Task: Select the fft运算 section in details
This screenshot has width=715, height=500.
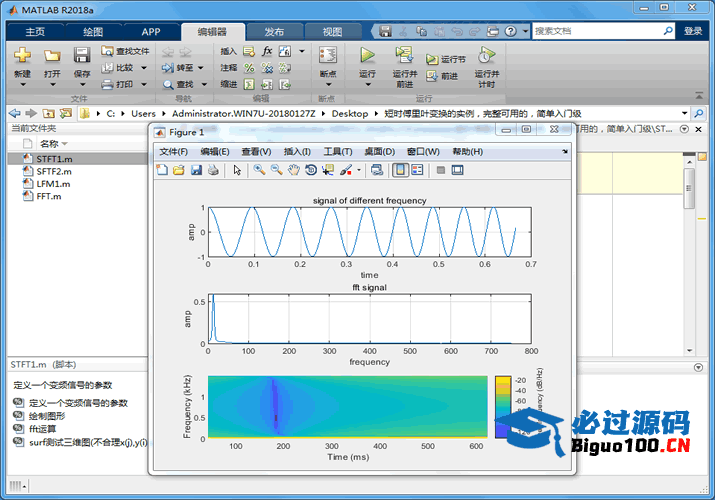Action: point(42,428)
